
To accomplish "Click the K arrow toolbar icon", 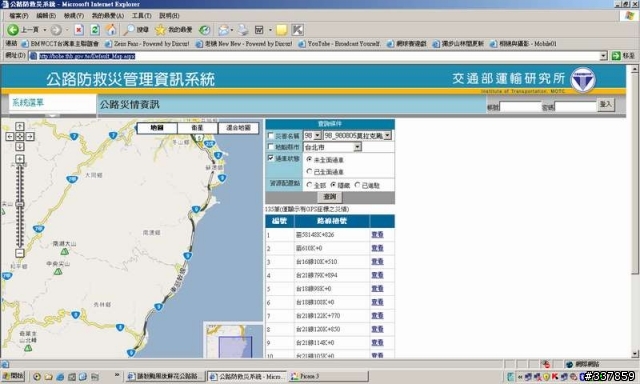I will click(298, 30).
